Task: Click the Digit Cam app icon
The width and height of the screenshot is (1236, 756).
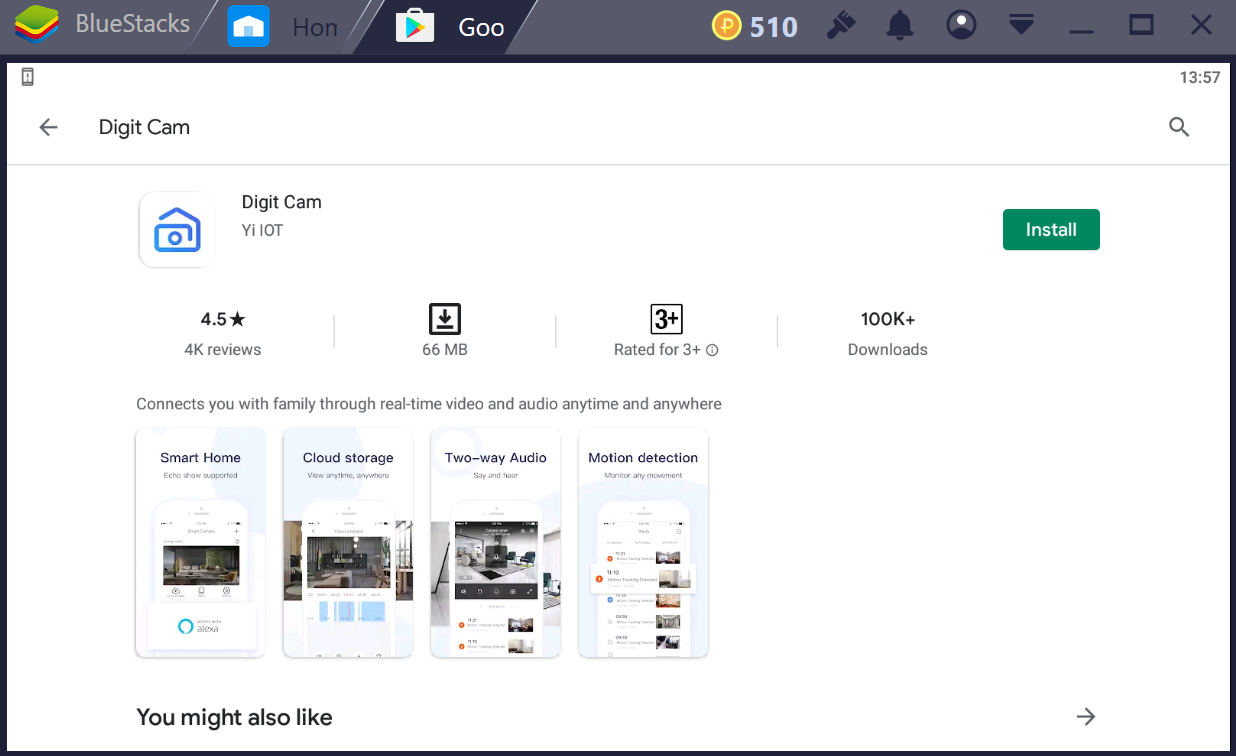Action: pyautogui.click(x=177, y=230)
